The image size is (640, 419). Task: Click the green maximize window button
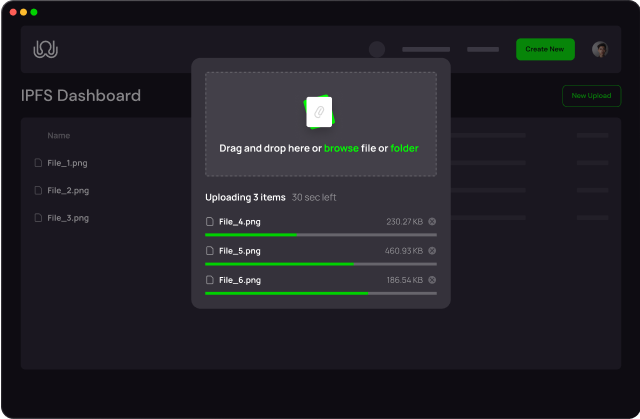pos(34,12)
